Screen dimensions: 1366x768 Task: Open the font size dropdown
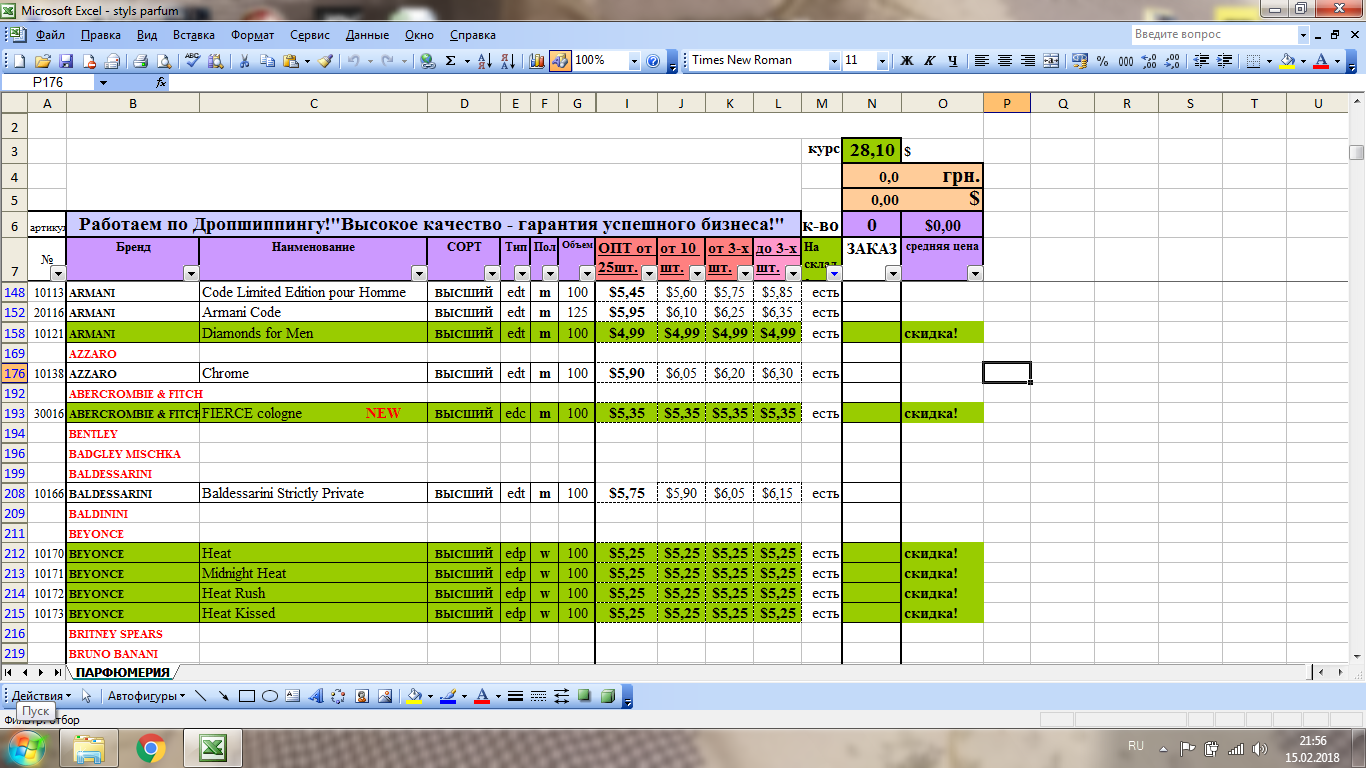tap(883, 61)
